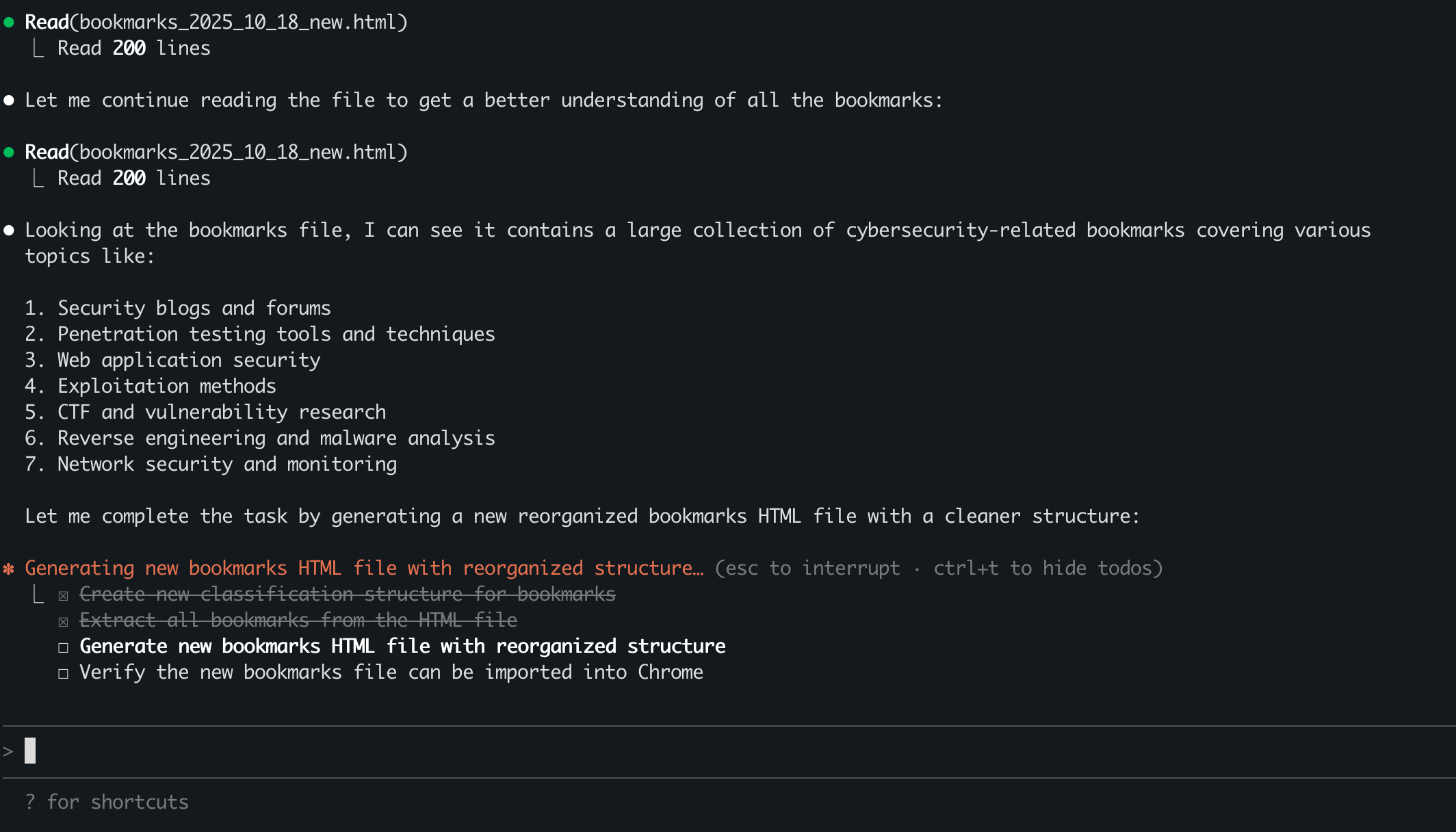Click the green bullet beside the second Read command
Image resolution: width=1456 pixels, height=832 pixels.
[x=9, y=153]
